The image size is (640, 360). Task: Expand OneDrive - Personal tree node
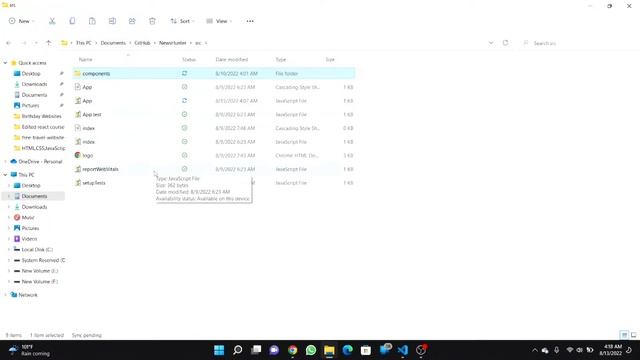click(5, 162)
